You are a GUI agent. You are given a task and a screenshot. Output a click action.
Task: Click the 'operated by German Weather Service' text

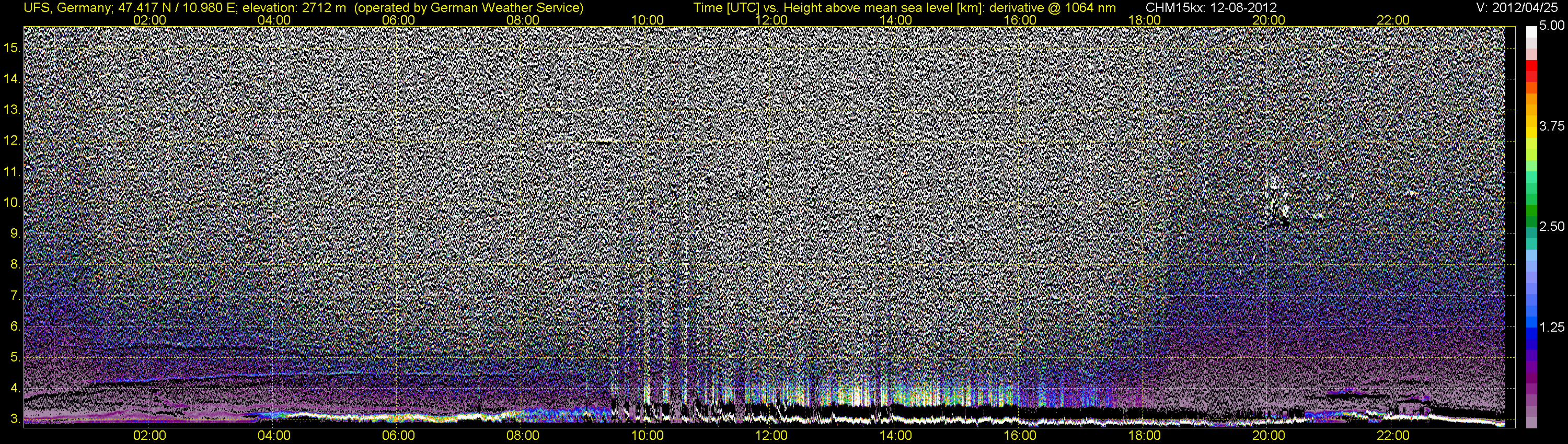tap(468, 8)
